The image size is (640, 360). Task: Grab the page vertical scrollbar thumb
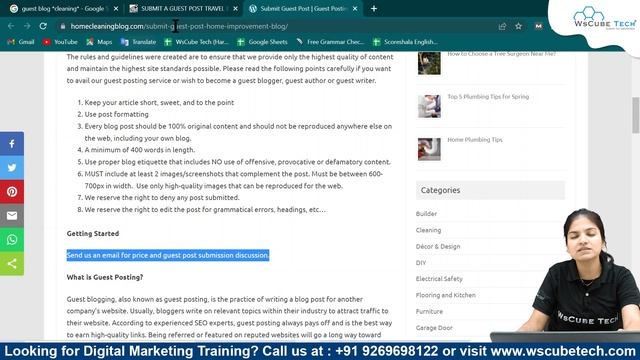pyautogui.click(x=636, y=115)
